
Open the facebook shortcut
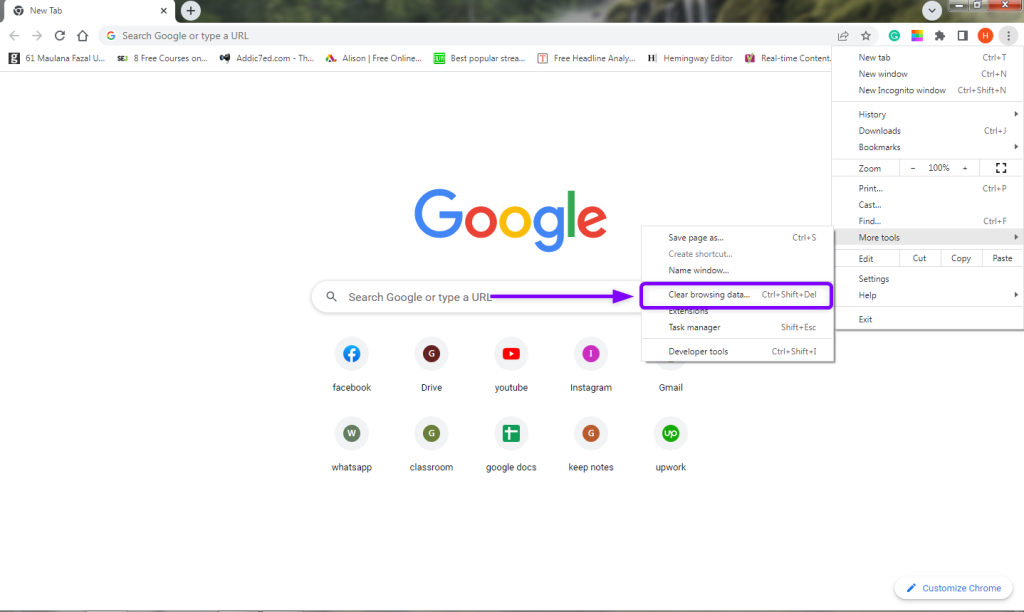tap(351, 366)
